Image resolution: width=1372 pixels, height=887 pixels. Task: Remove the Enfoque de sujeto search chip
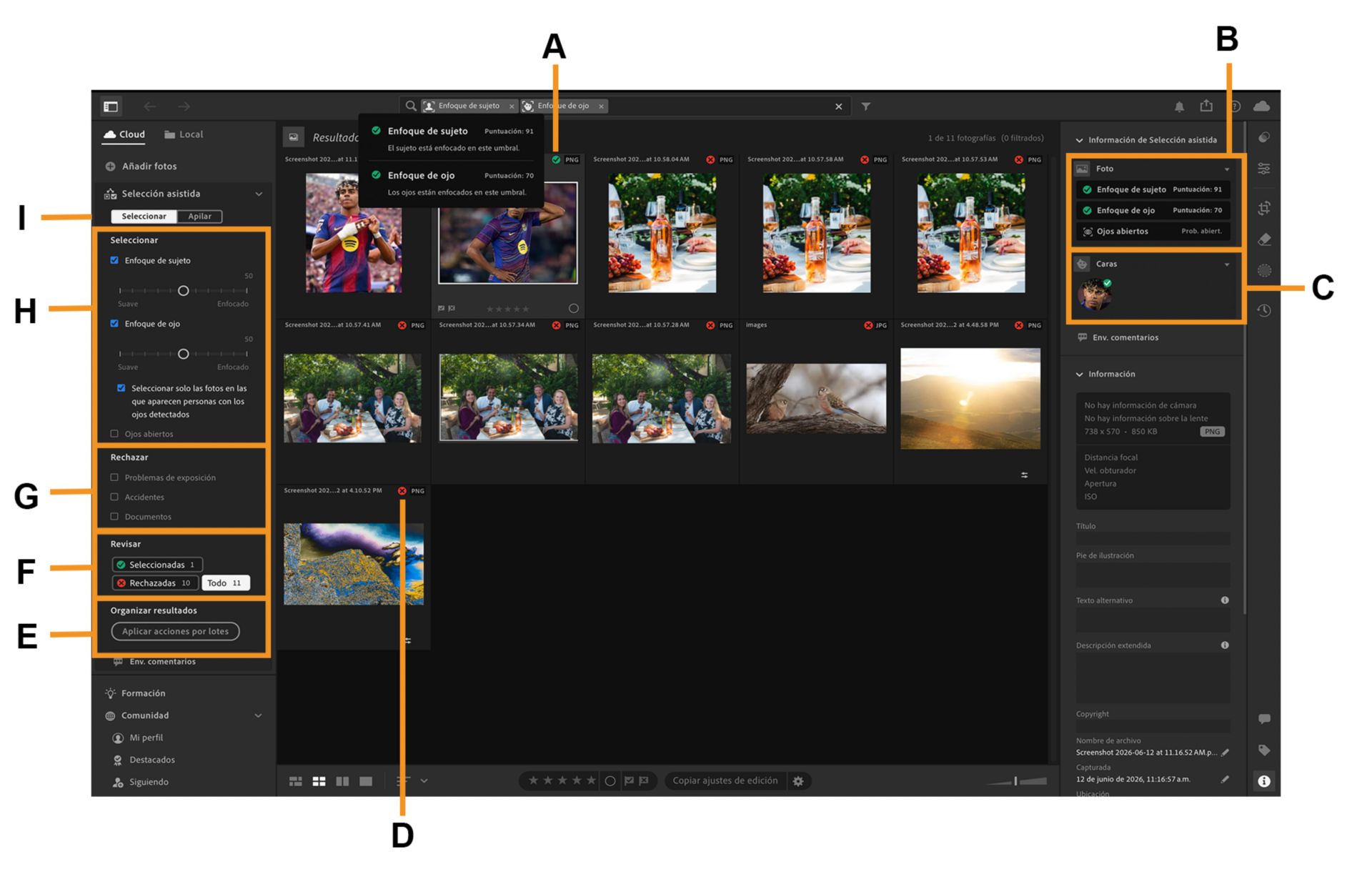(x=512, y=106)
